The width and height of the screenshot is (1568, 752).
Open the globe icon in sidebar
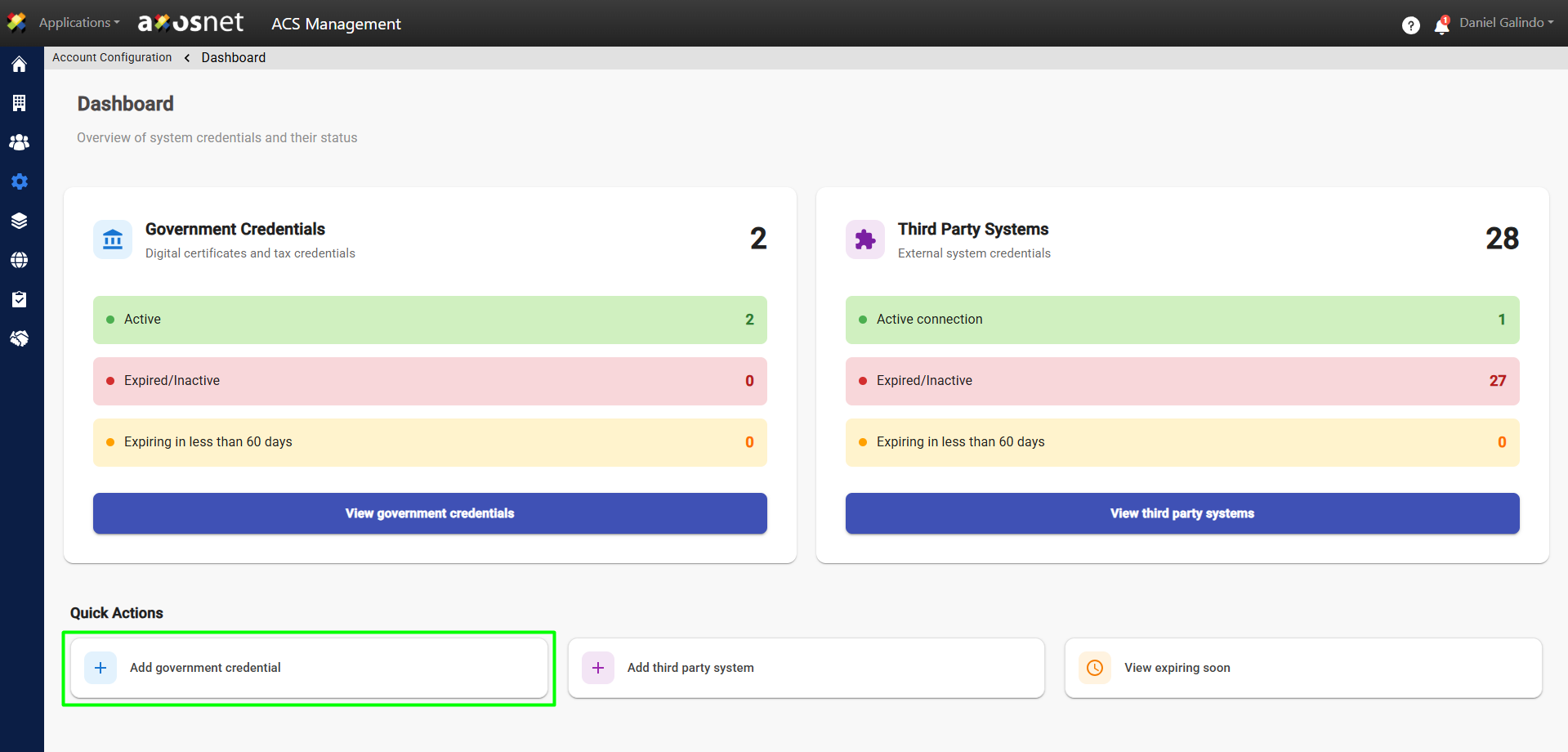pos(20,260)
